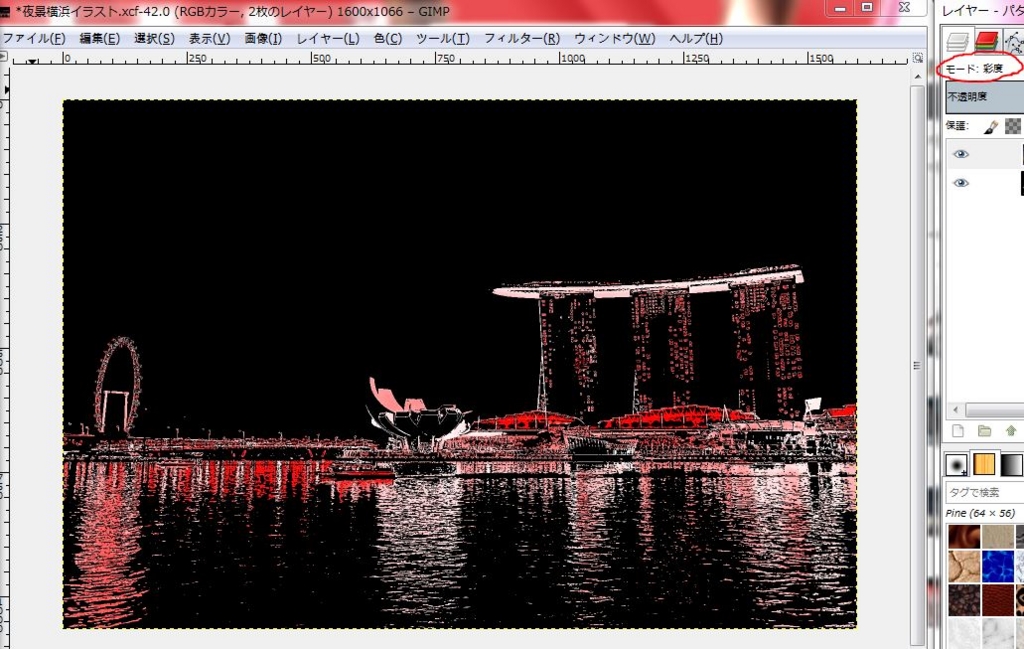This screenshot has width=1024, height=649.
Task: Open the ヘルプ(H) menu
Action: tap(696, 39)
